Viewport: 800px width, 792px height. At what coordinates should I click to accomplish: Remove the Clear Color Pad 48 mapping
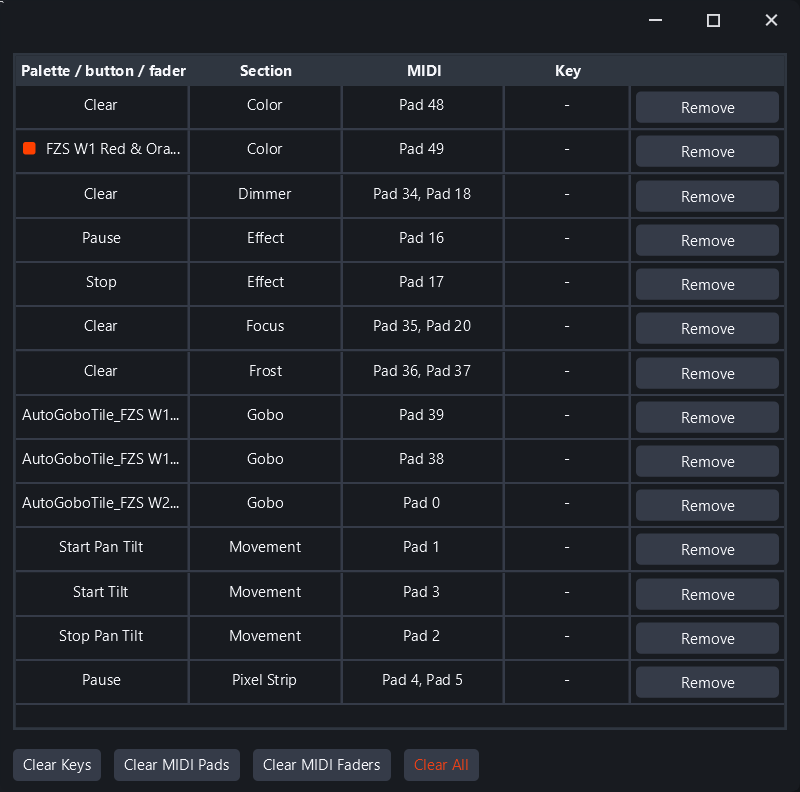(707, 107)
